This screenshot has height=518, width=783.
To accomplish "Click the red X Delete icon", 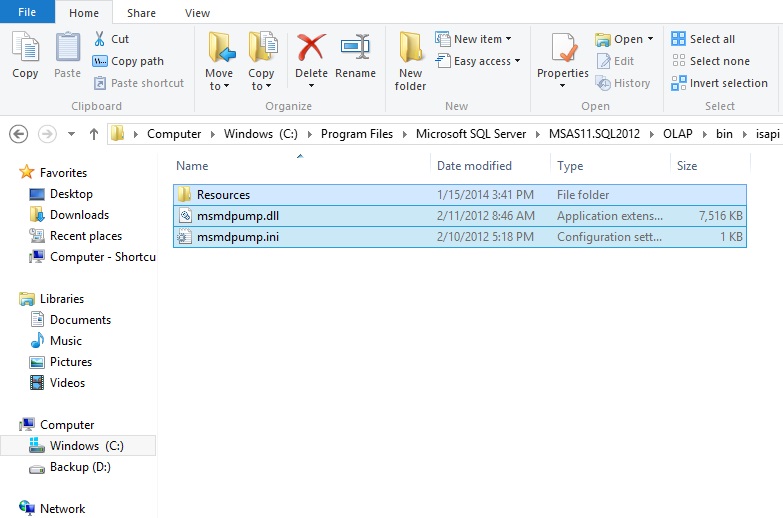I will coord(311,48).
